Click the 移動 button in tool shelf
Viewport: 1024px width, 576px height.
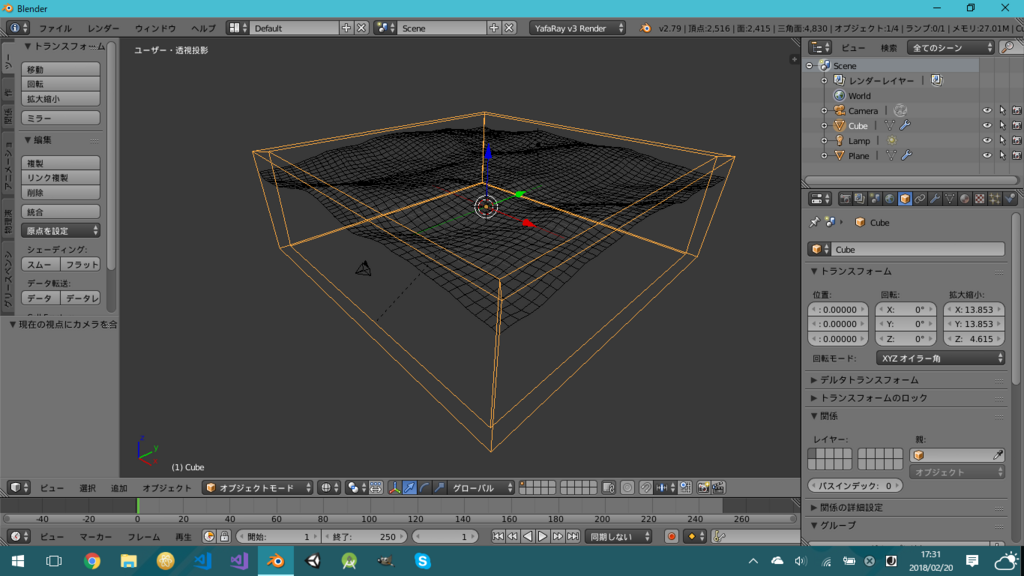pyautogui.click(x=61, y=69)
